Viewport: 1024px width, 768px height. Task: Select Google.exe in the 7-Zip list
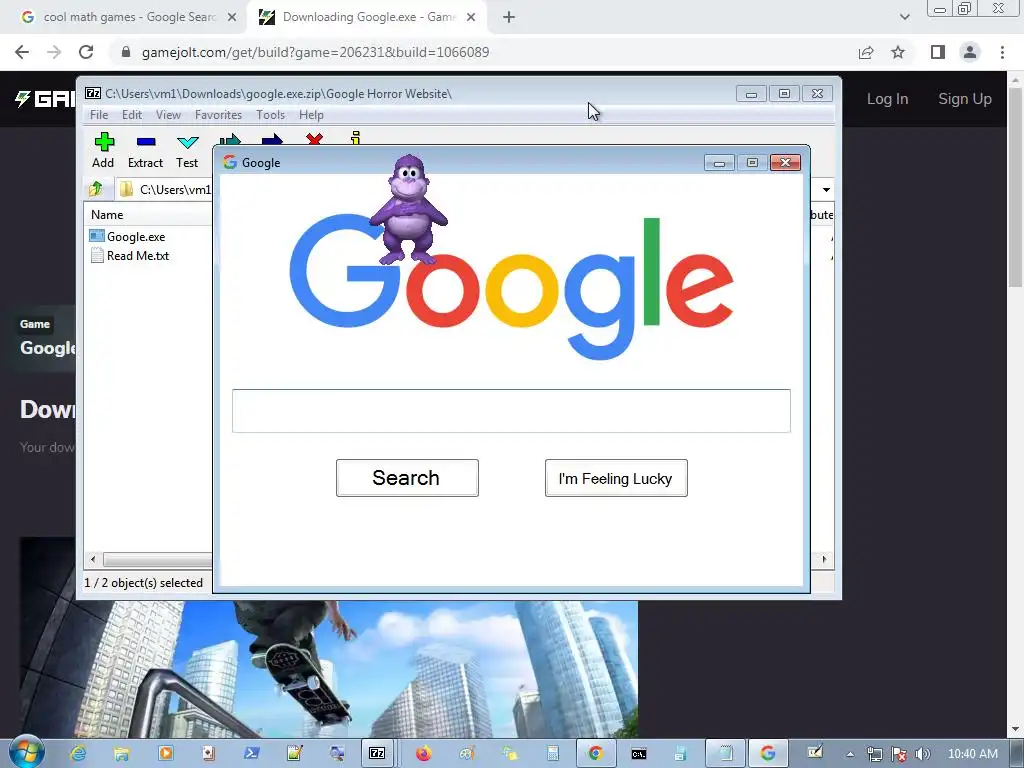[x=136, y=237]
